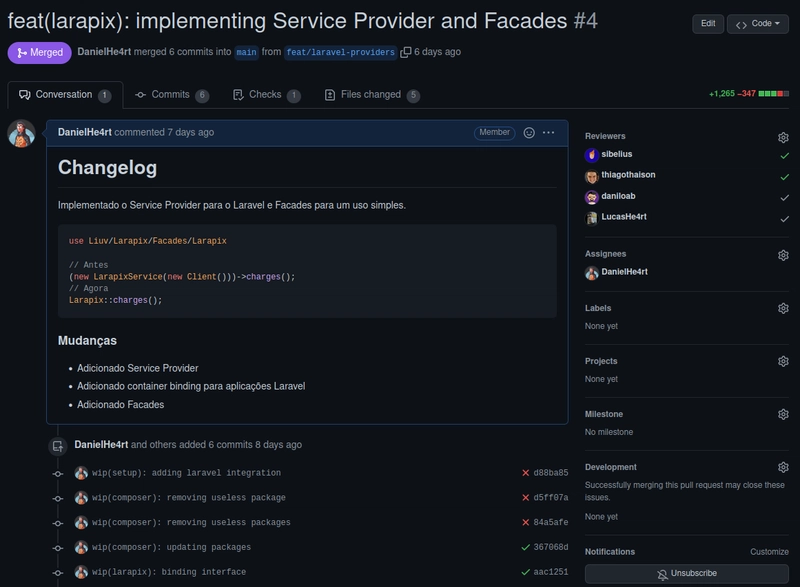800x587 pixels.
Task: Switch to the Conversation tab
Action: point(65,95)
